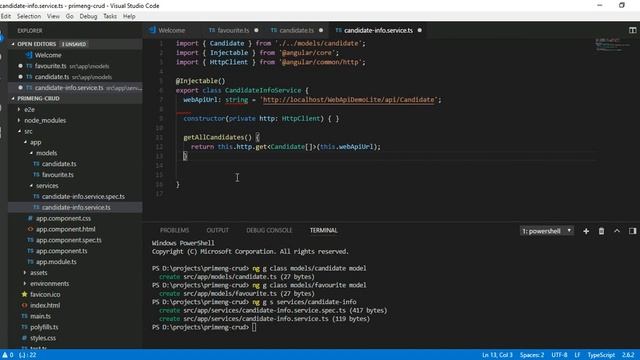640x360 pixels.
Task: Open the Go menu
Action: tap(69, 16)
